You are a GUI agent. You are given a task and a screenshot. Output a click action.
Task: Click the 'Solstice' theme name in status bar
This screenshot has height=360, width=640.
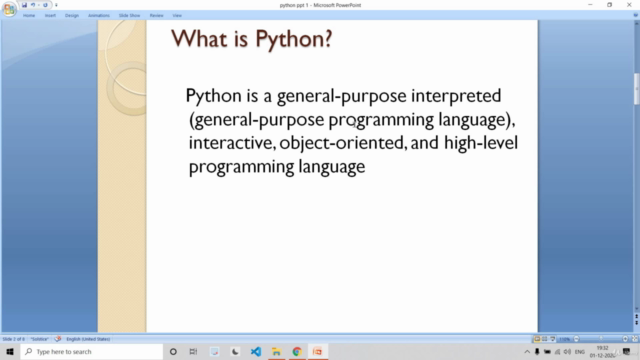click(x=40, y=339)
